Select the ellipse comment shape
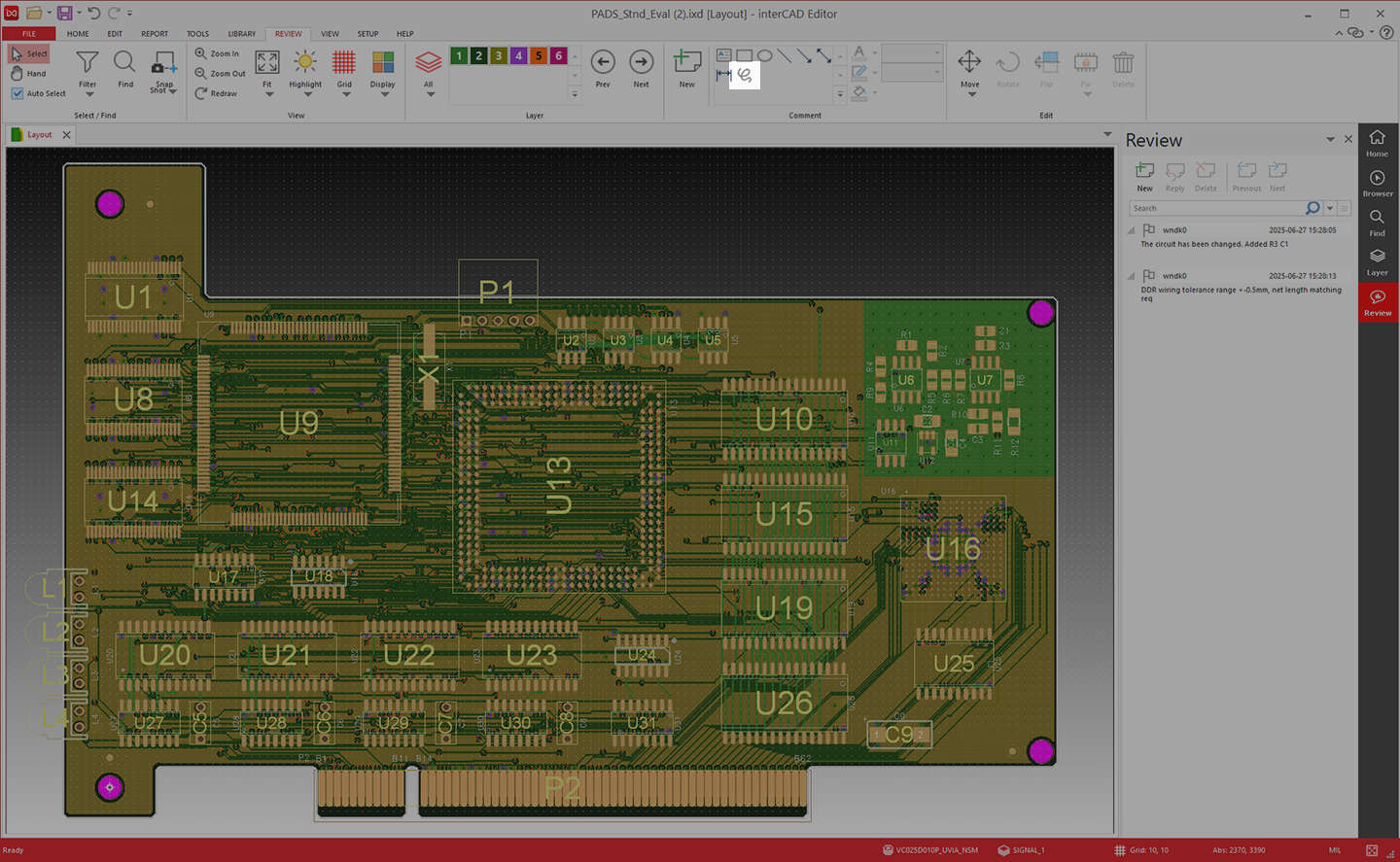The width and height of the screenshot is (1400, 862). coord(765,55)
